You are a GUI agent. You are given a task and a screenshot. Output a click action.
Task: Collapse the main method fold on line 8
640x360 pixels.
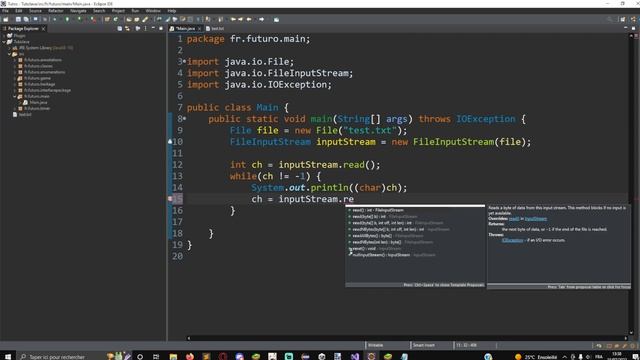(x=184, y=119)
